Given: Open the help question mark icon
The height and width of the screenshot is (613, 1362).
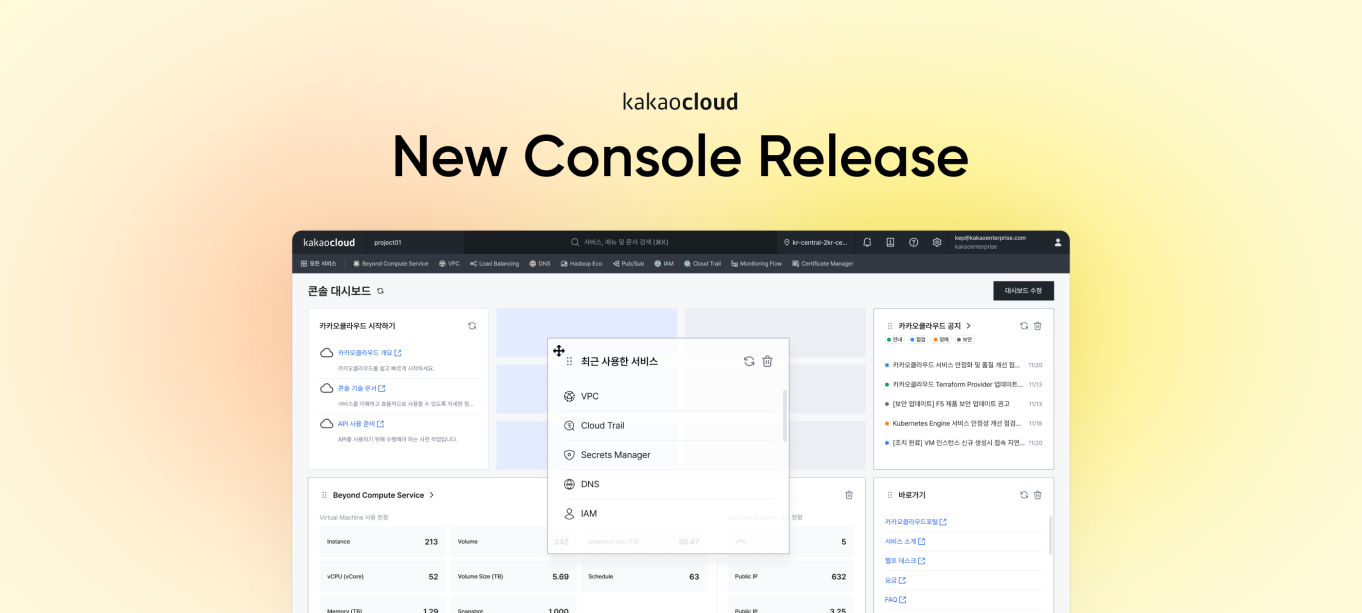Looking at the screenshot, I should tap(913, 242).
